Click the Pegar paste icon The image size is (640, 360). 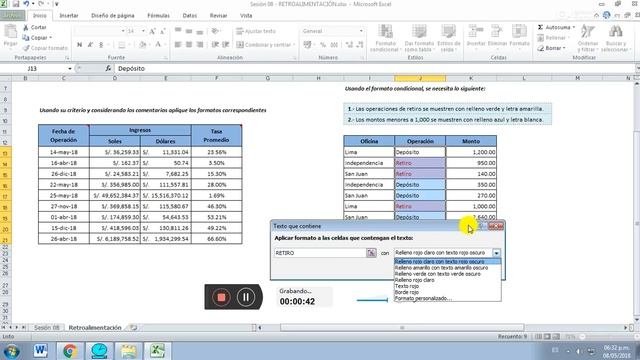[10, 32]
